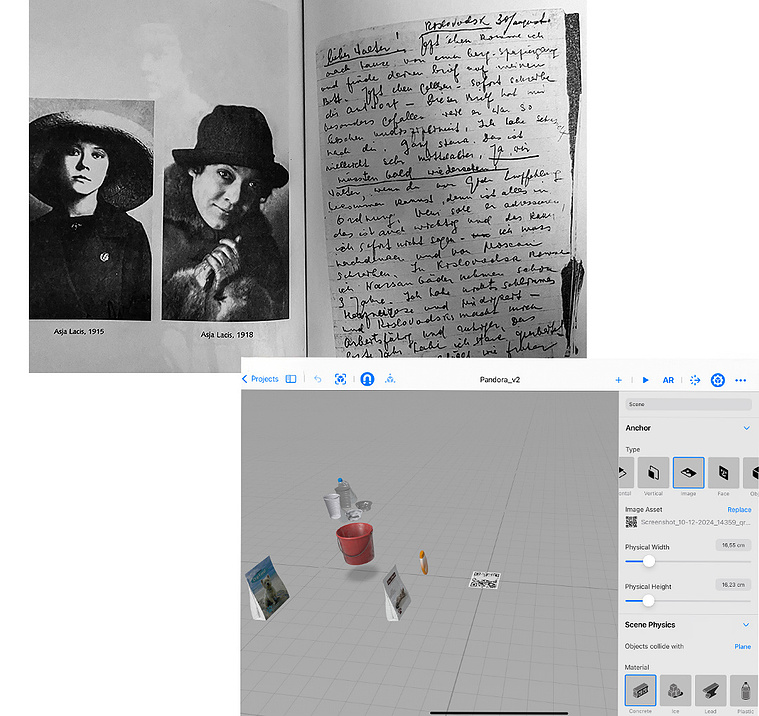Click the caption "Asja Lacis, 1918"
The image size is (759, 716).
click(x=227, y=335)
